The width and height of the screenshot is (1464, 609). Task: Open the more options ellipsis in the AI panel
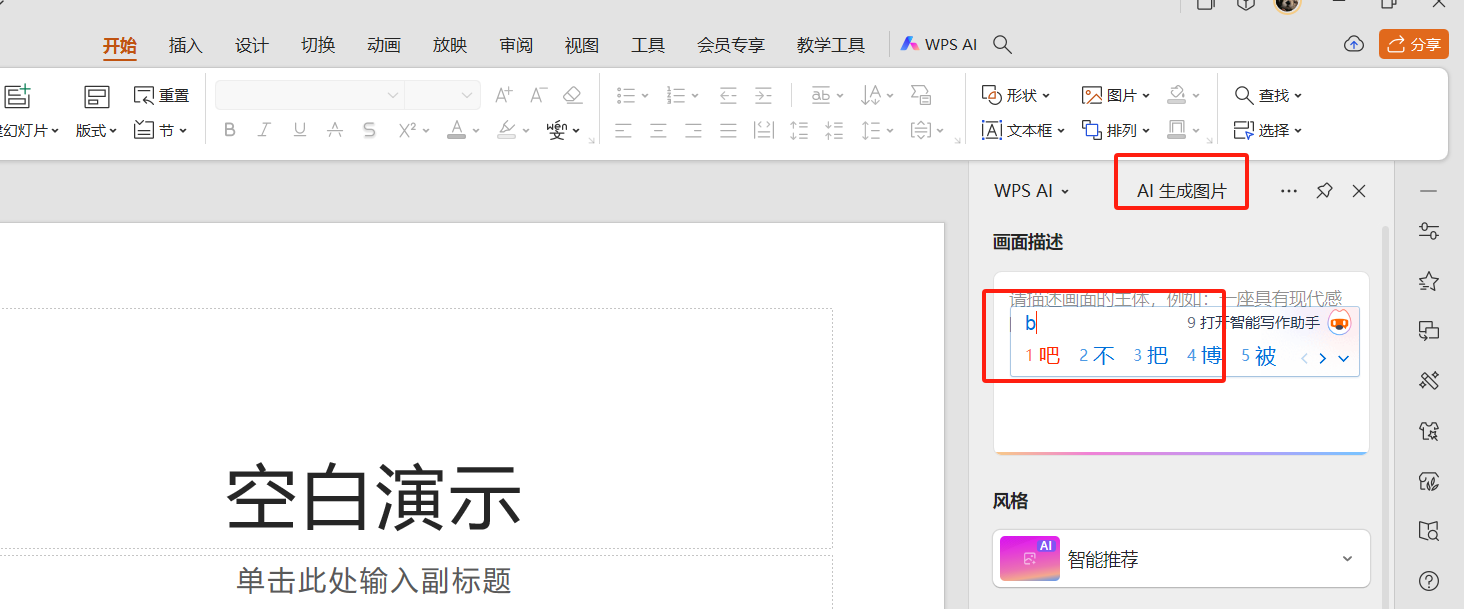1289,191
